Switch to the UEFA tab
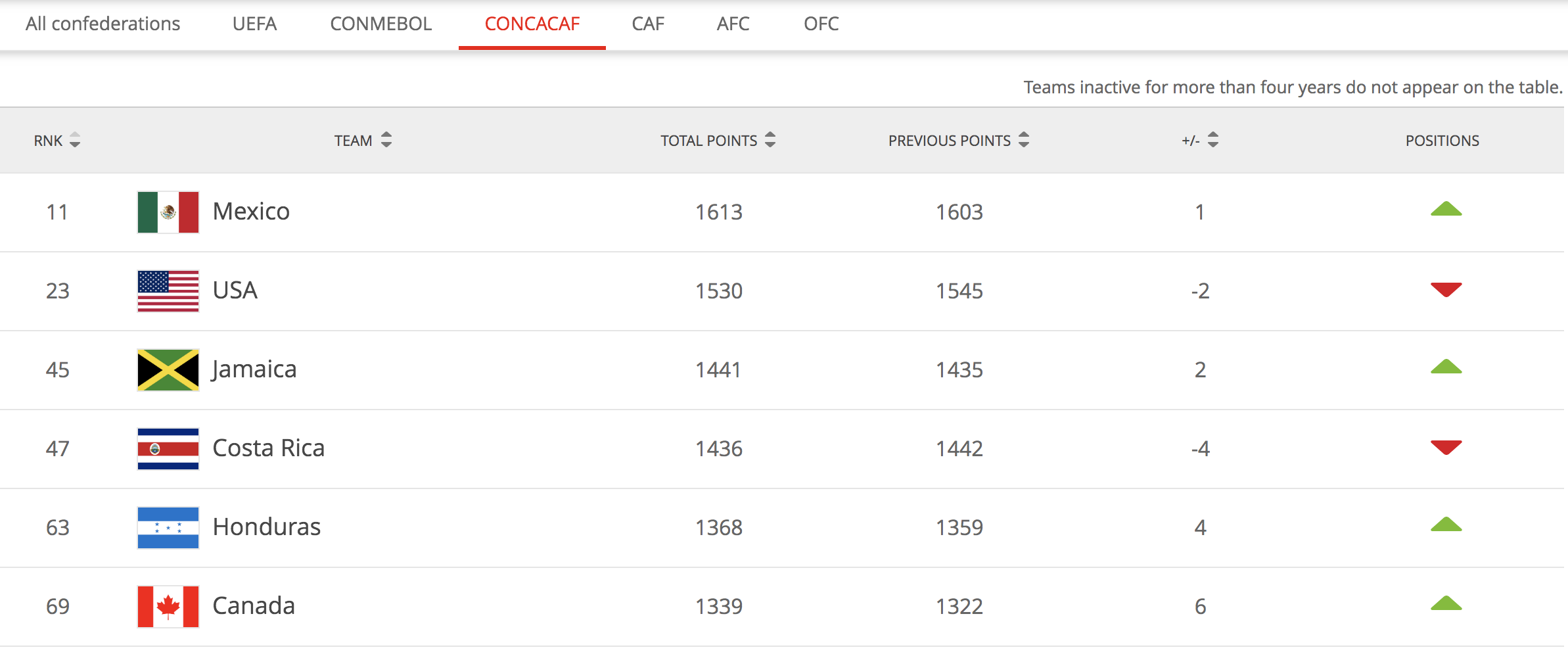The height and width of the screenshot is (660, 1568). 254,24
